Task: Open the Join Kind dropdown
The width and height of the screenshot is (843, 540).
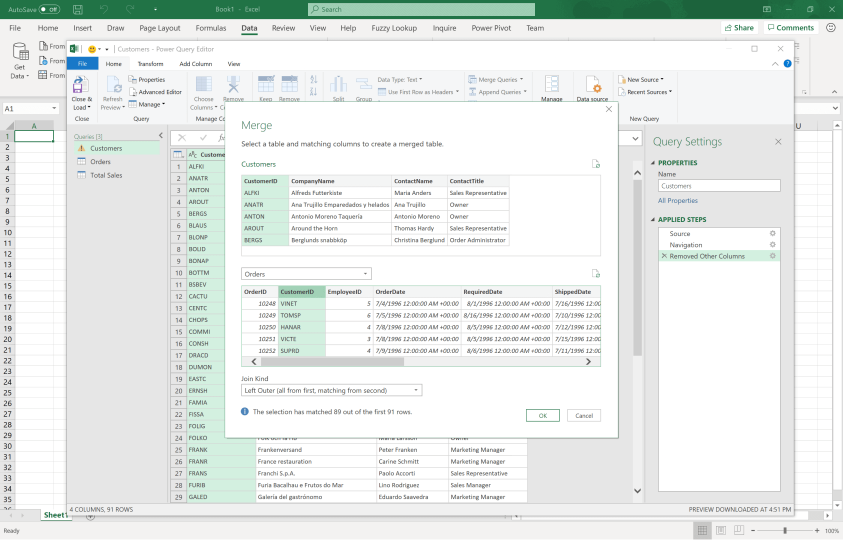Action: (x=331, y=390)
